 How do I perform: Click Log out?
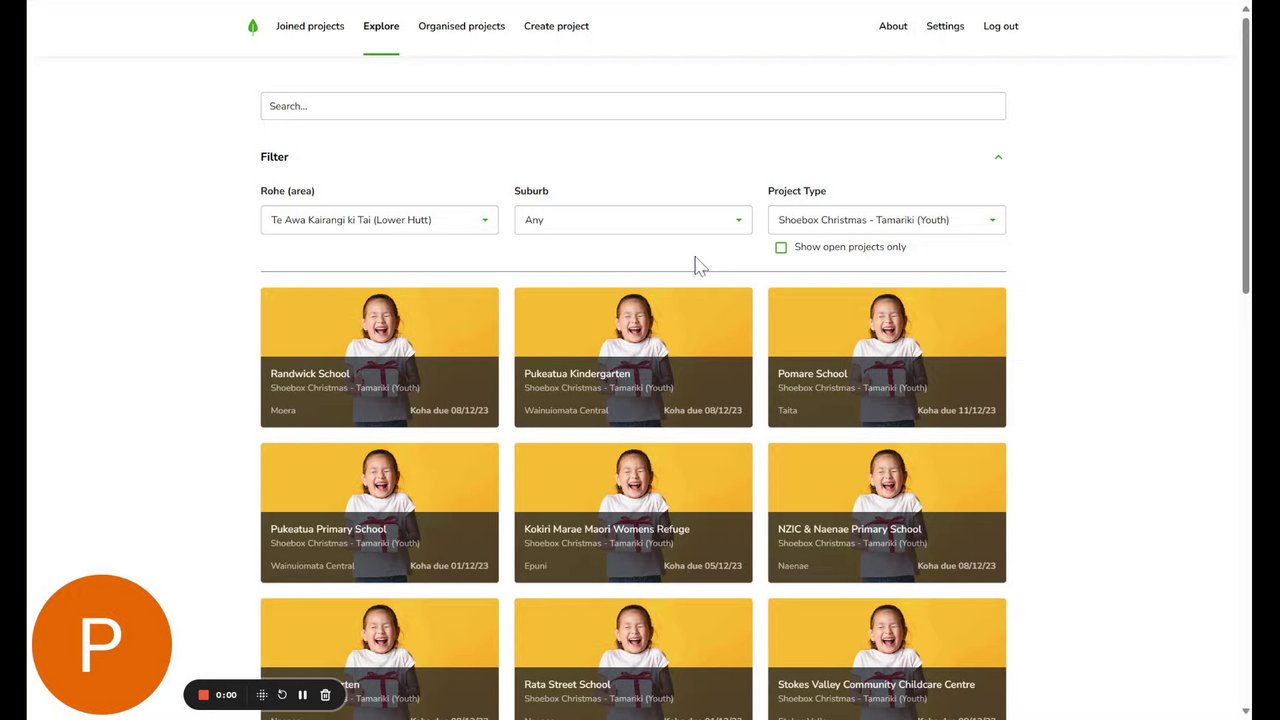point(1001,26)
